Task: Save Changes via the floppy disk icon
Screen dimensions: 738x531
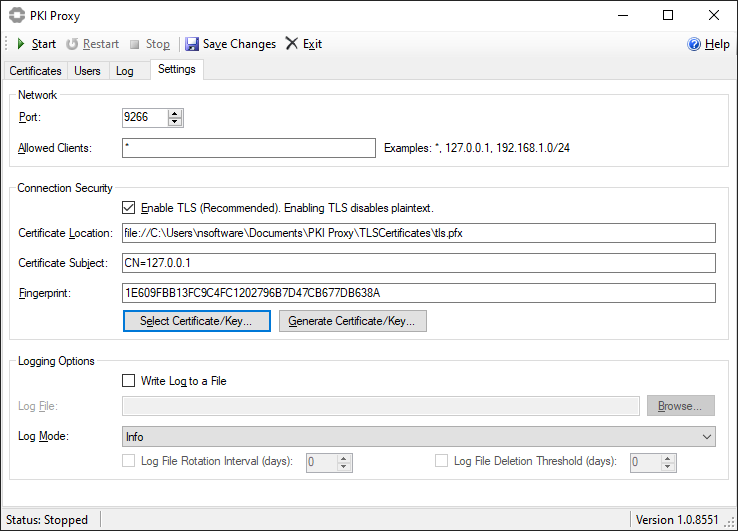Action: point(192,44)
